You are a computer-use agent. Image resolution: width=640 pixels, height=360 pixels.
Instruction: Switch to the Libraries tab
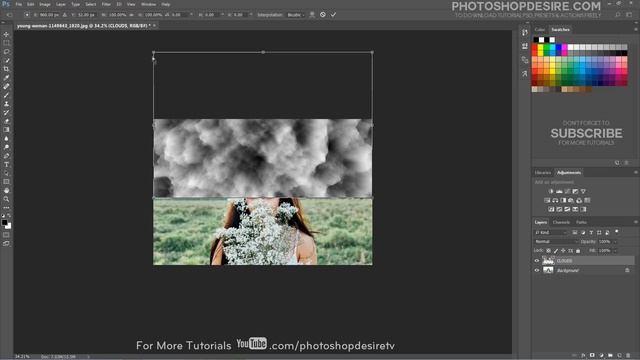click(x=543, y=173)
